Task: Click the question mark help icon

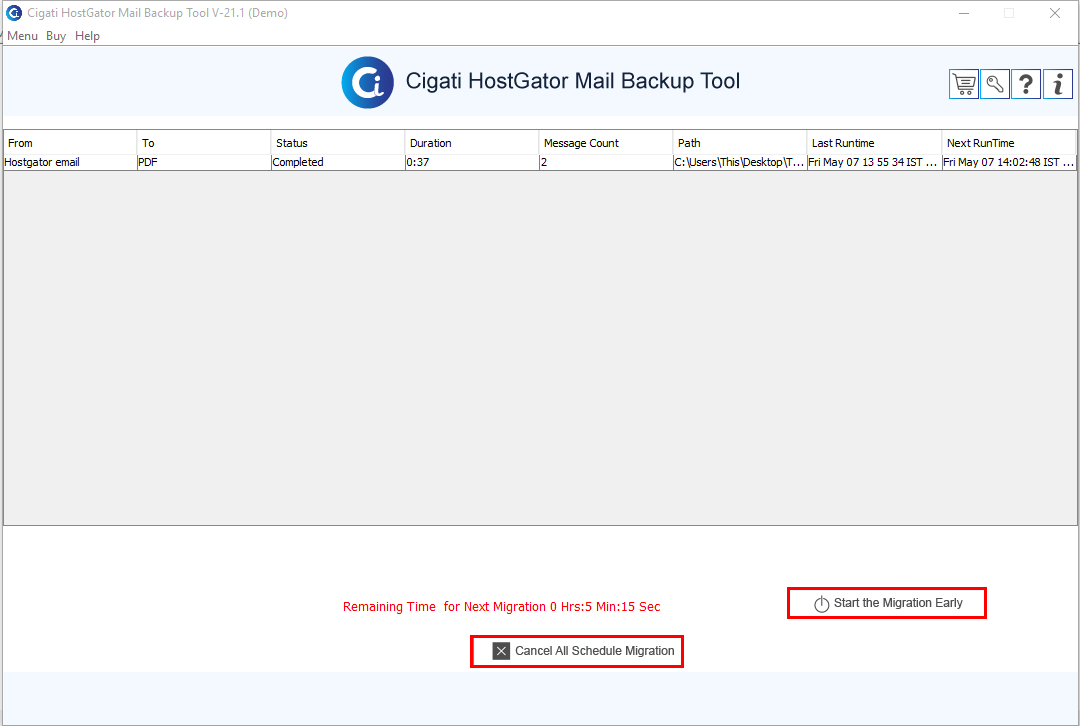Action: (x=1026, y=84)
